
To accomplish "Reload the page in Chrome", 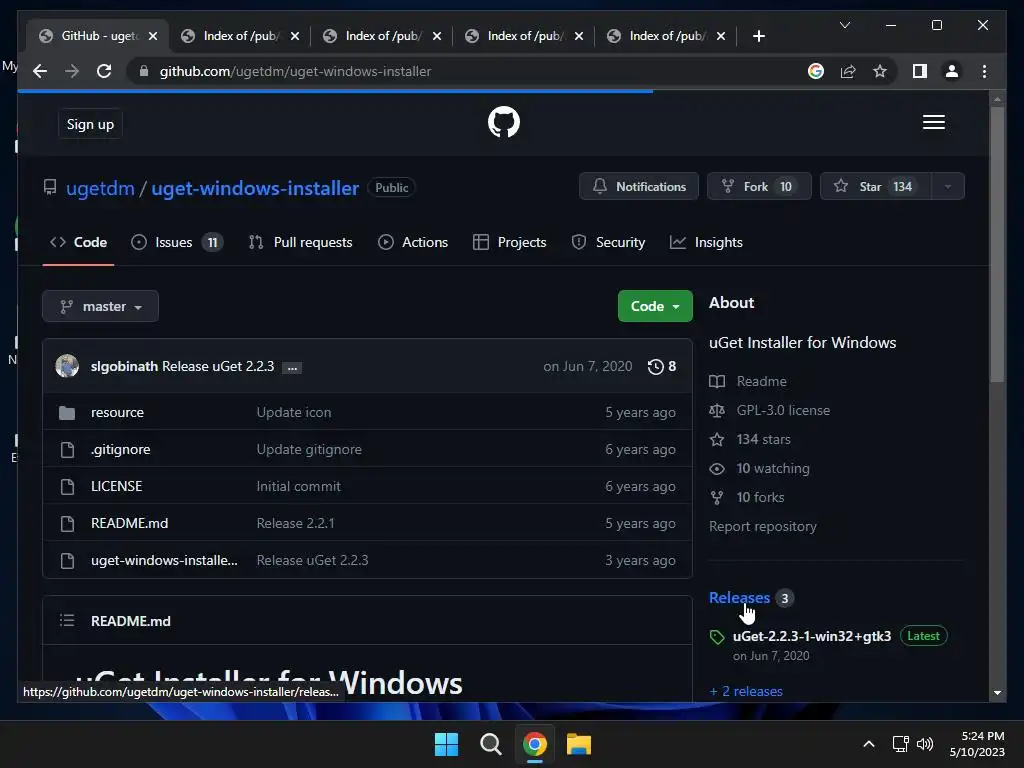I will coord(104,71).
